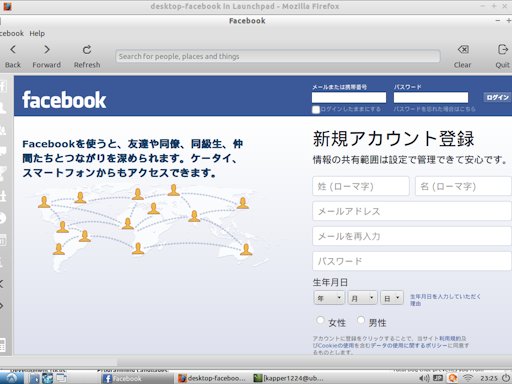Click the Clear backspace icon
Viewport: 512px width, 384px height.
pyautogui.click(x=463, y=50)
